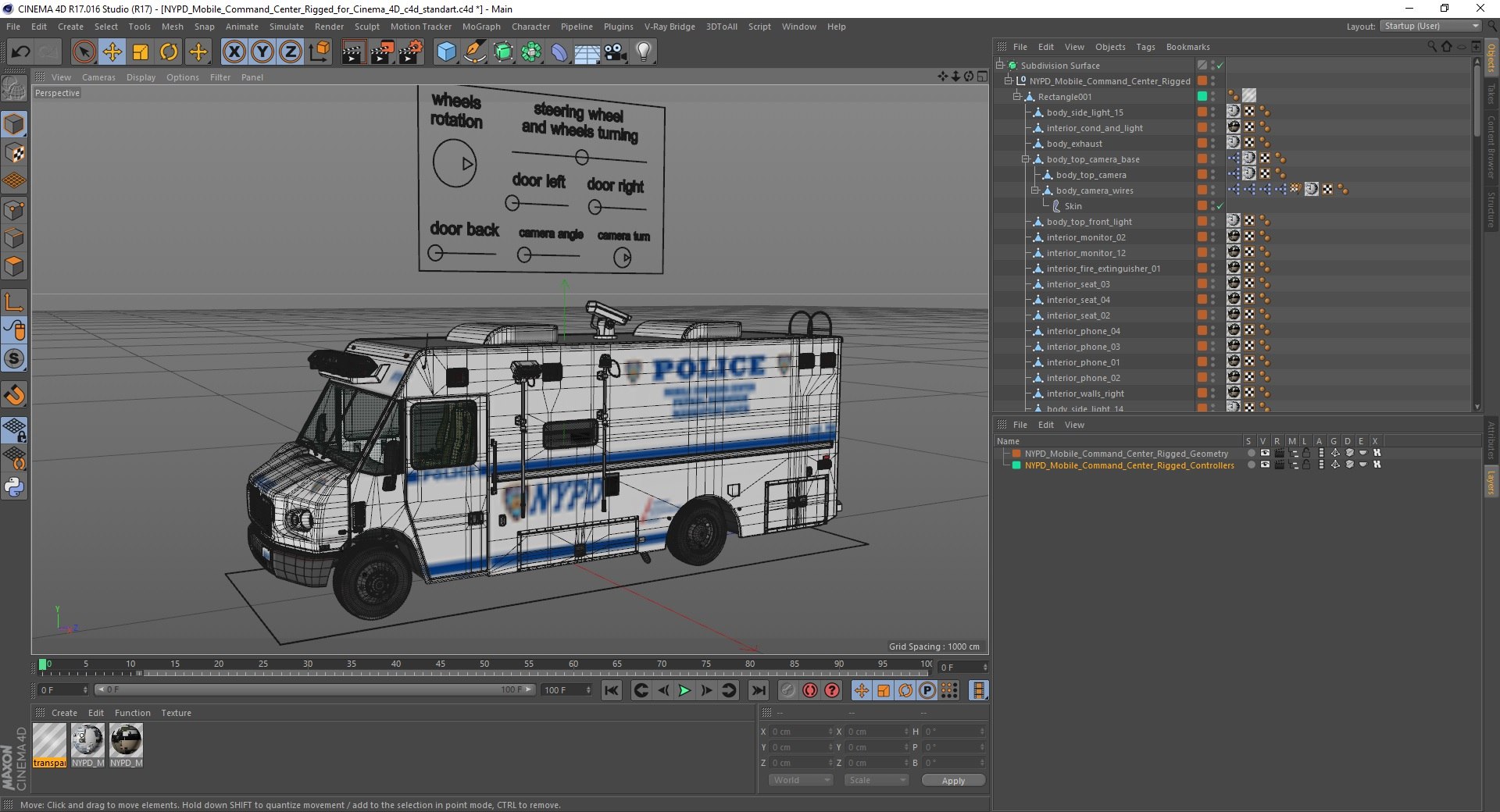Collapse the body_camera_wires node
Viewport: 1500px width, 812px height.
coord(1034,191)
